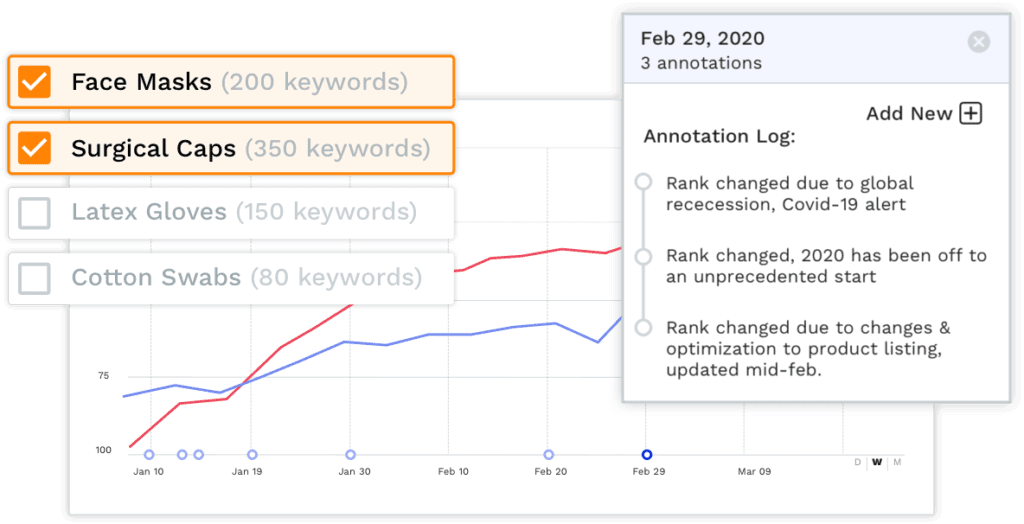Click the highlighted Feb 29 annotation marker
The image size is (1024, 524).
[x=647, y=455]
